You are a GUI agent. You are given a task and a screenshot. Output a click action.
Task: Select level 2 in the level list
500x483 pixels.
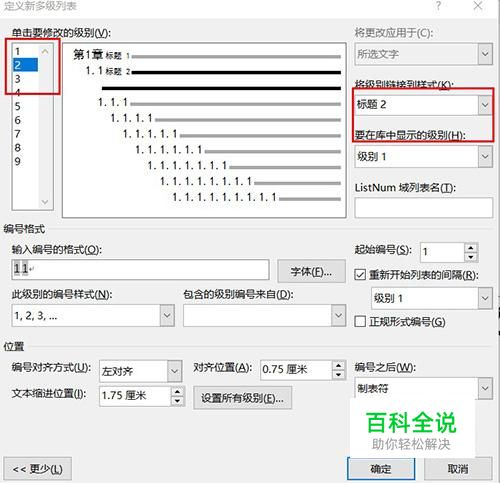pos(25,65)
